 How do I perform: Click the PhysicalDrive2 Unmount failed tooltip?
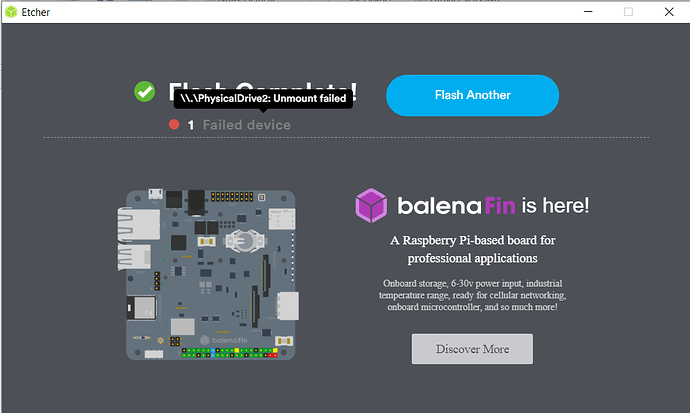coord(263,99)
